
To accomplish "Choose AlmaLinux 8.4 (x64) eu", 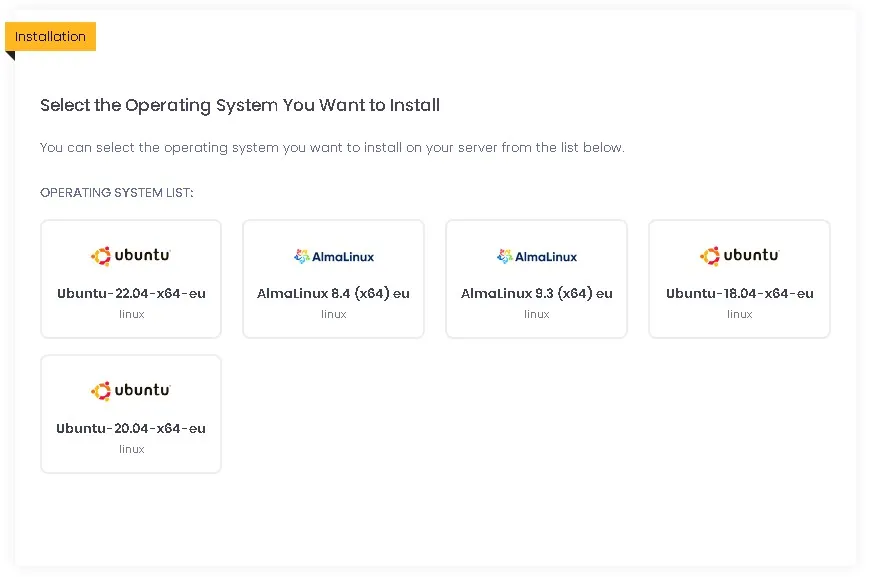I will [x=334, y=279].
